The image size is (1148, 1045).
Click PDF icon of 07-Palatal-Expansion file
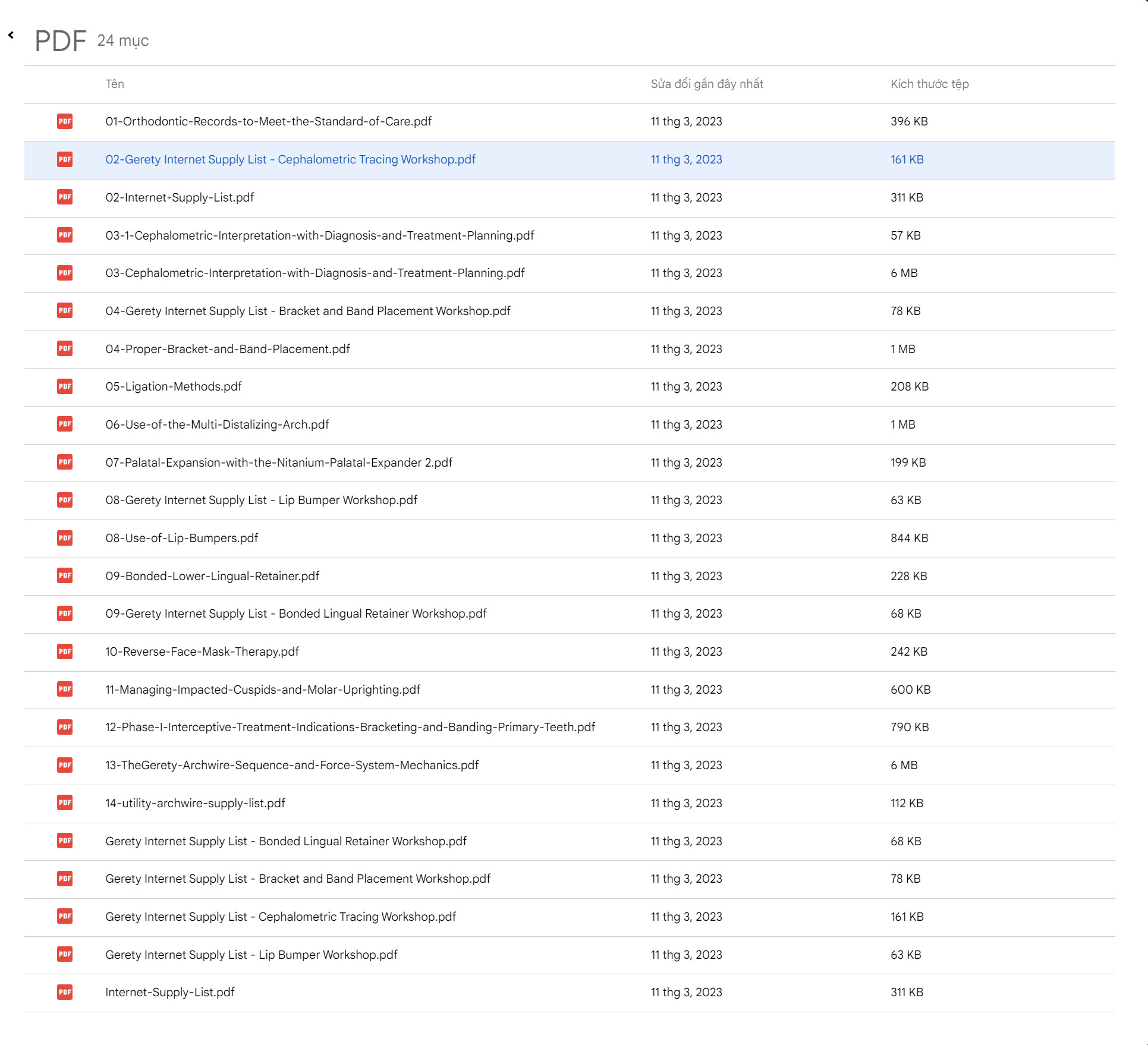pos(65,462)
